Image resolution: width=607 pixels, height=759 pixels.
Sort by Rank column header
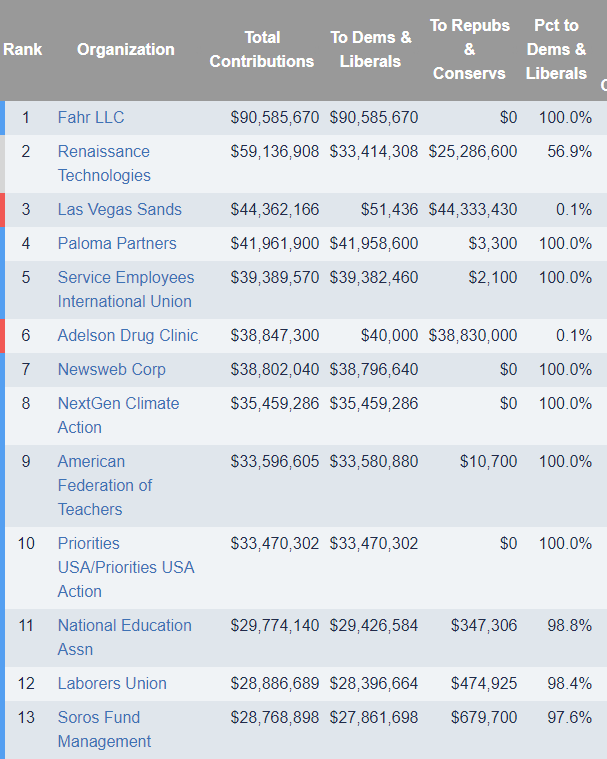coord(23,49)
